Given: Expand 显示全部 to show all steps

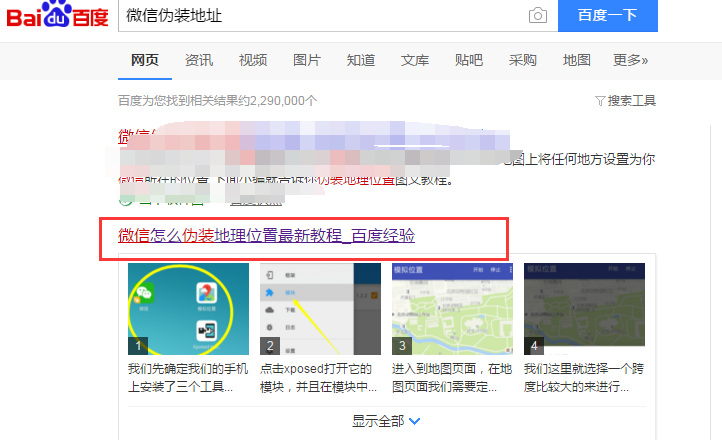Looking at the screenshot, I should (386, 421).
